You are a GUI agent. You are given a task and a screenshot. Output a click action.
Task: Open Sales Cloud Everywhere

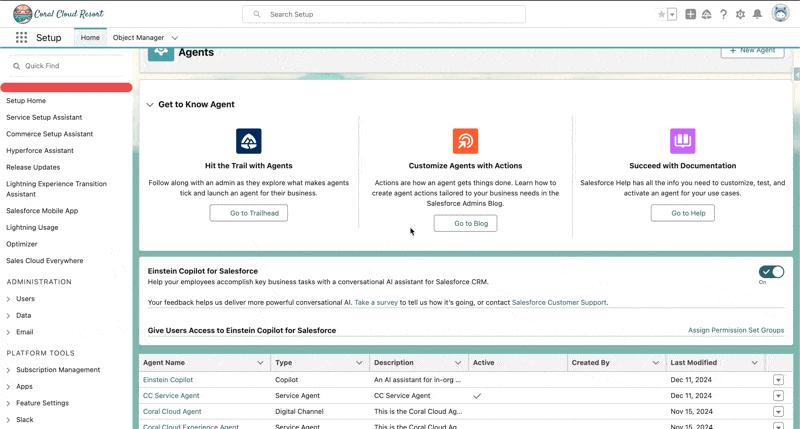click(44, 261)
